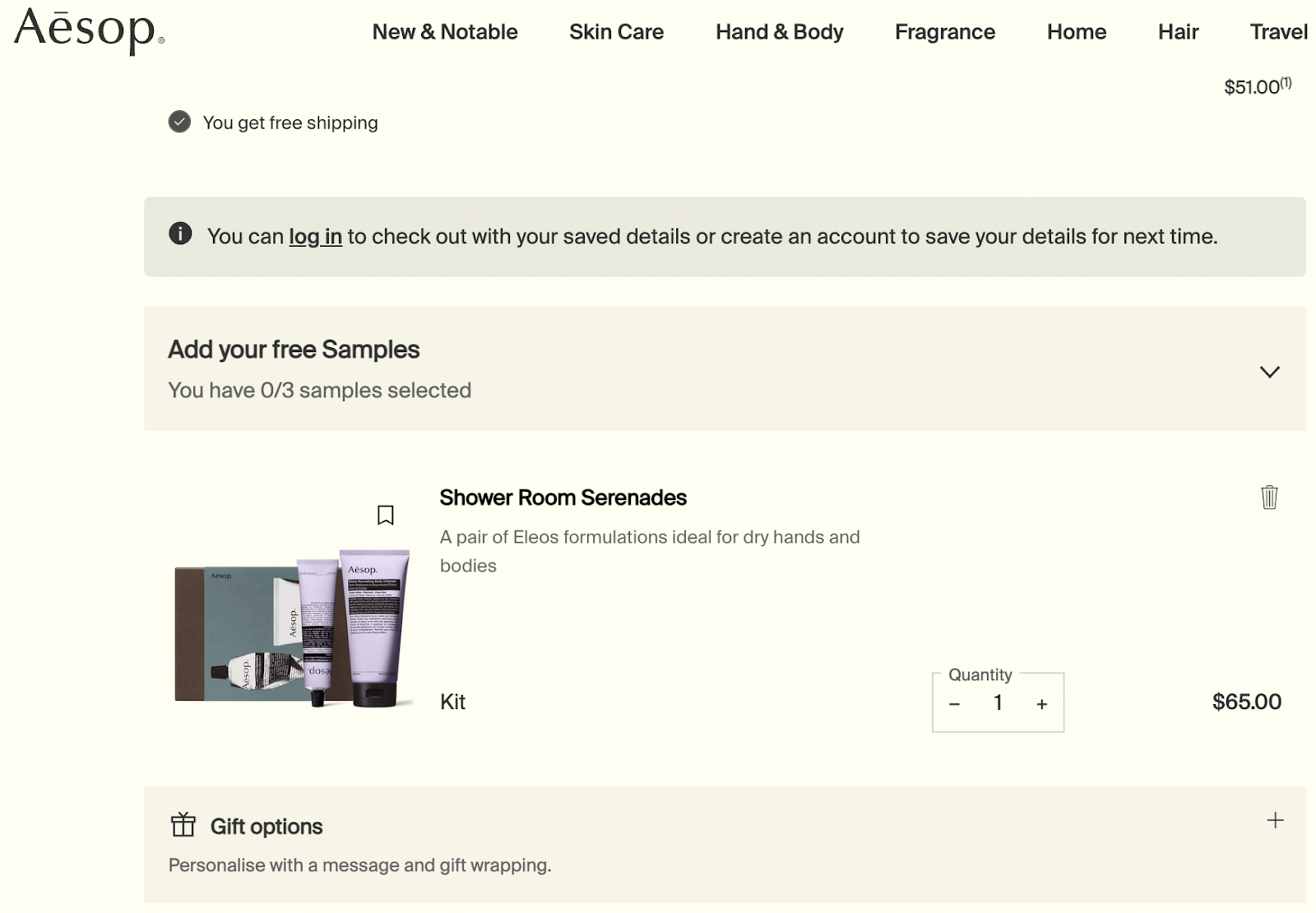1316x913 pixels.
Task: Open the Hair menu
Action: (1178, 32)
